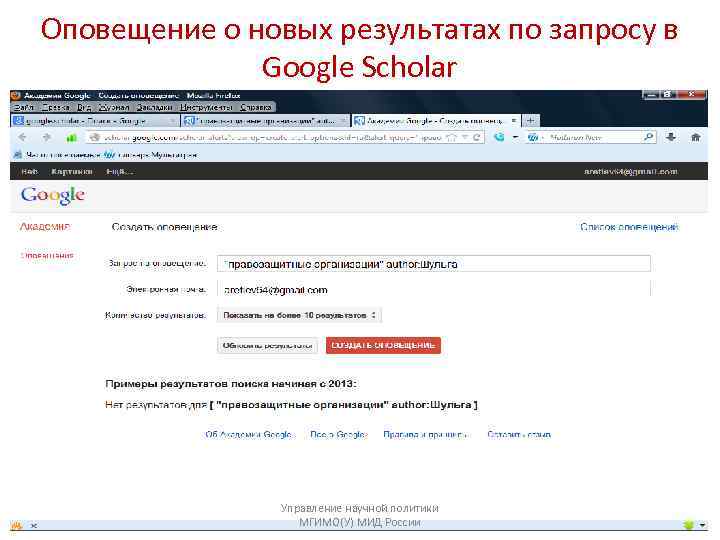
Task: Open the address bar history dropdown arrow
Action: 465,137
